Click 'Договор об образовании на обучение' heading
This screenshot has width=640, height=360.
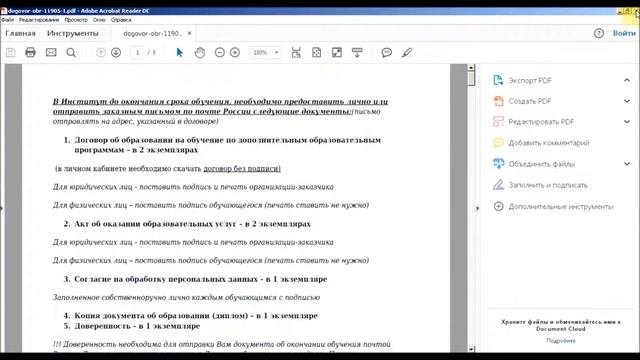click(x=149, y=140)
